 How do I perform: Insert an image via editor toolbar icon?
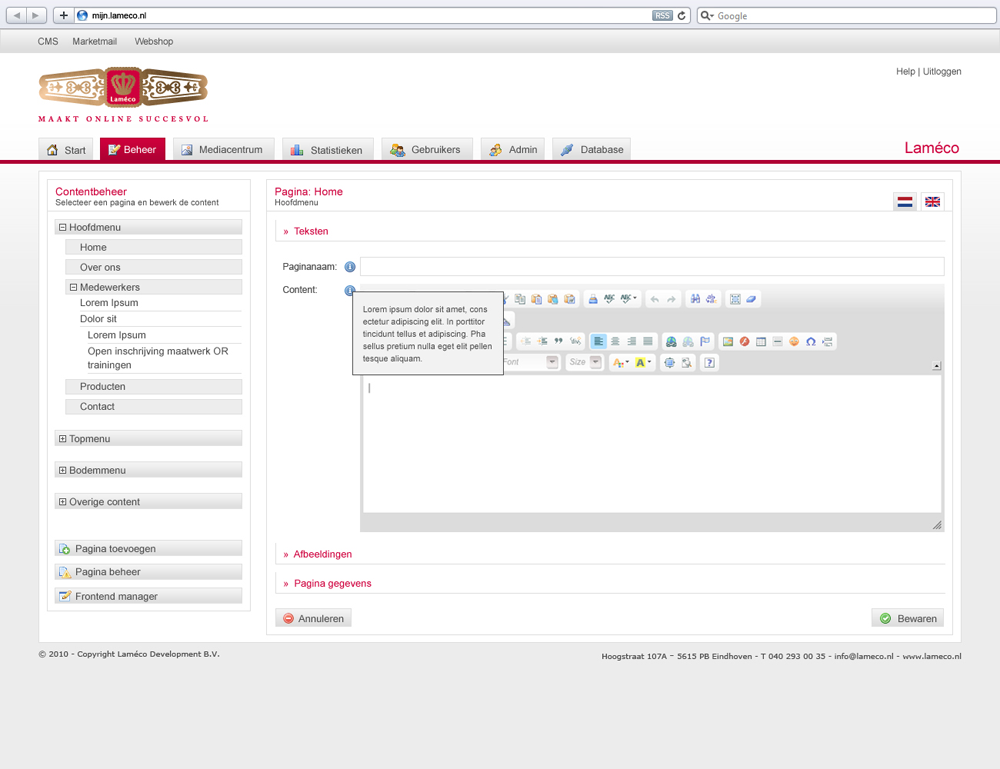coord(728,341)
